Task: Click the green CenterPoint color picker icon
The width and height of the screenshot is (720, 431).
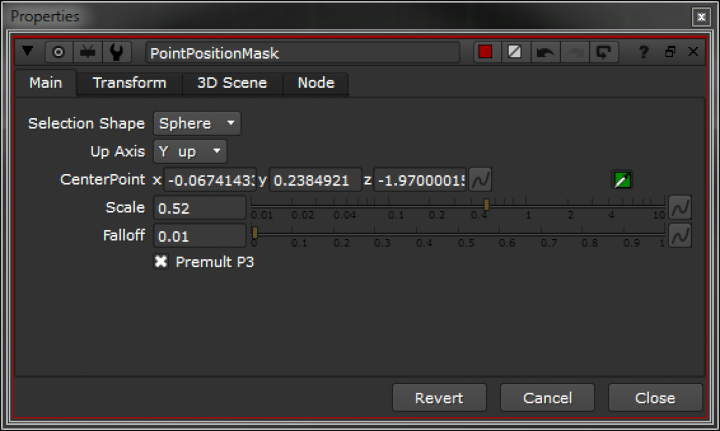Action: coord(622,180)
